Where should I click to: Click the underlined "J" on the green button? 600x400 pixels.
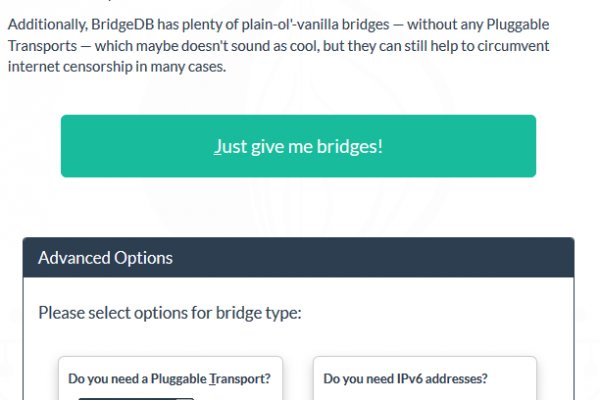[217, 146]
